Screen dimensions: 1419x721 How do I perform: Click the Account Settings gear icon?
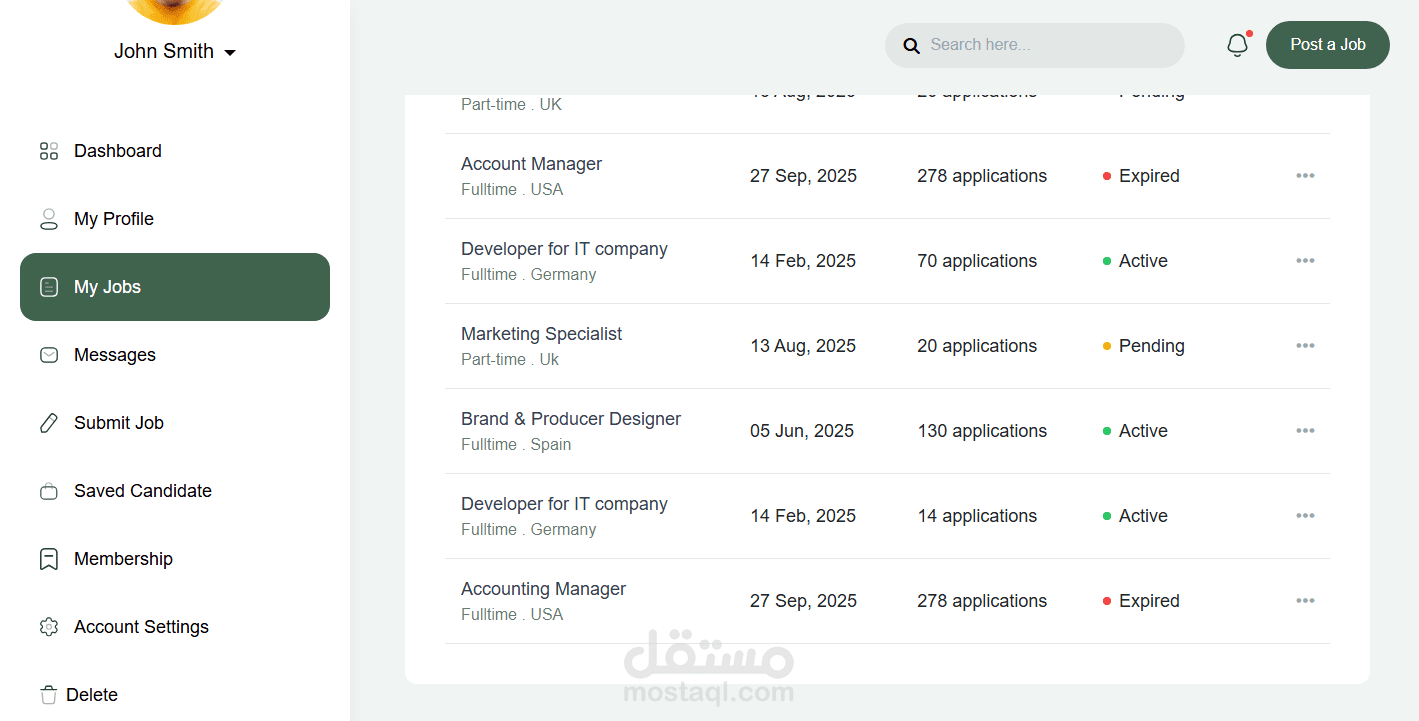pyautogui.click(x=49, y=627)
